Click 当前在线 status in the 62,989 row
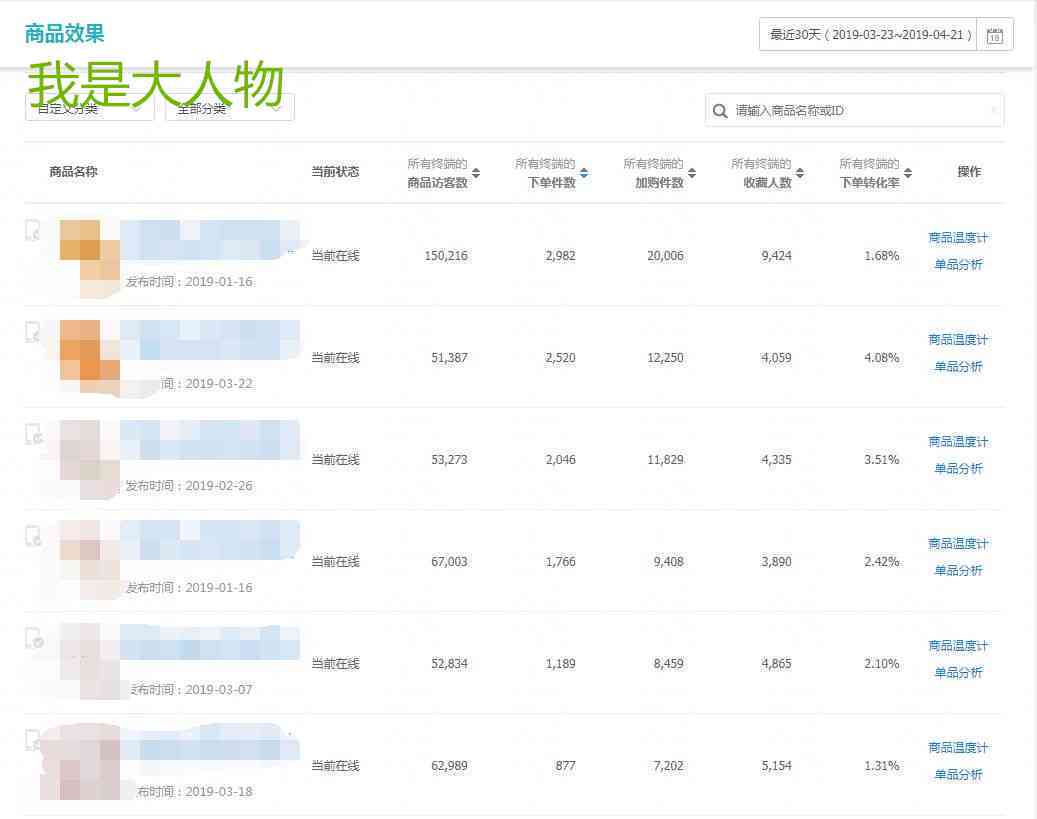 click(x=335, y=765)
